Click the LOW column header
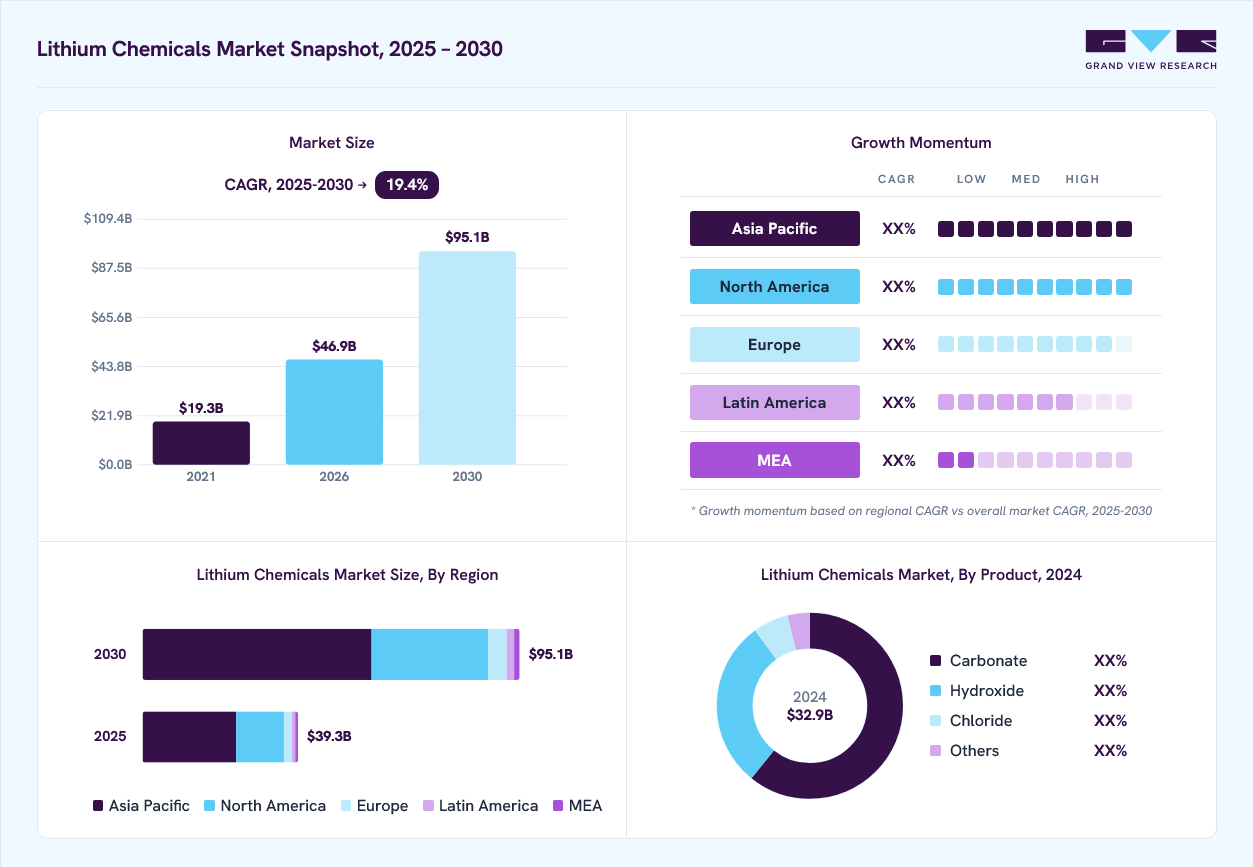The height and width of the screenshot is (867, 1253). (971, 179)
